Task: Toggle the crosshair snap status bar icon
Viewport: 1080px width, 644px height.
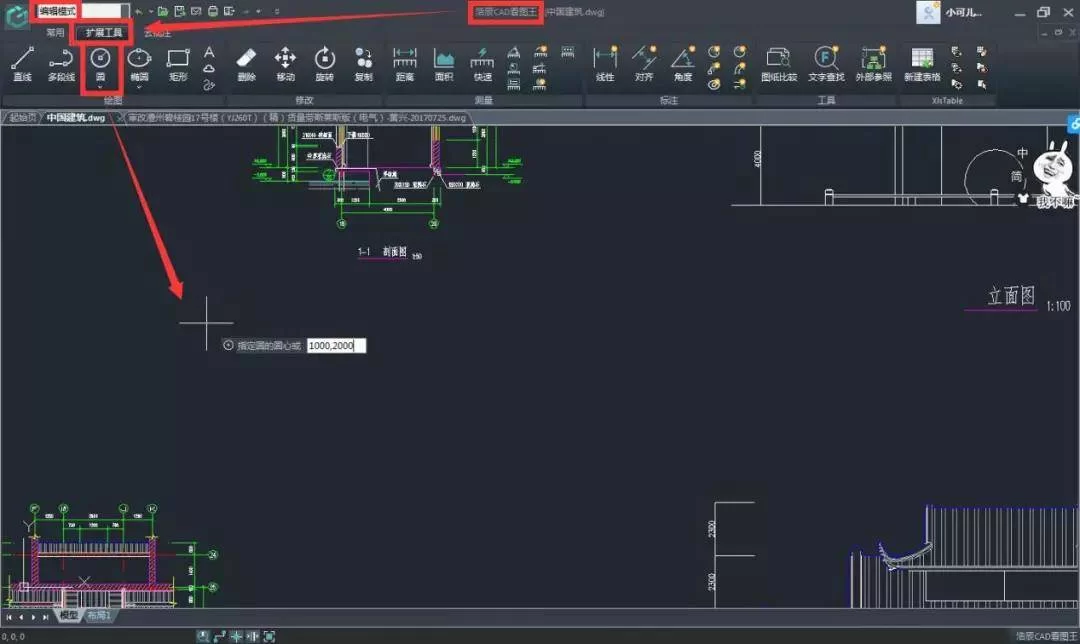Action: [236, 636]
